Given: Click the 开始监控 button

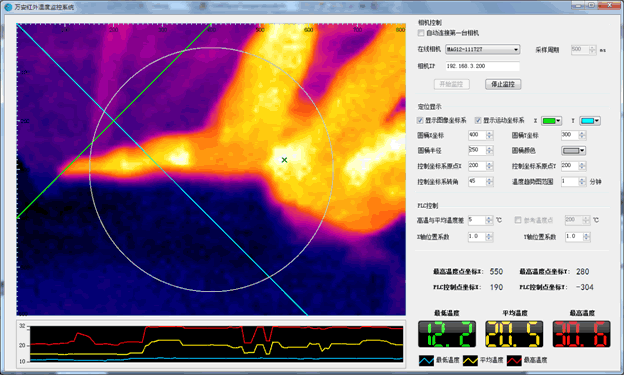Looking at the screenshot, I should coord(451,84).
